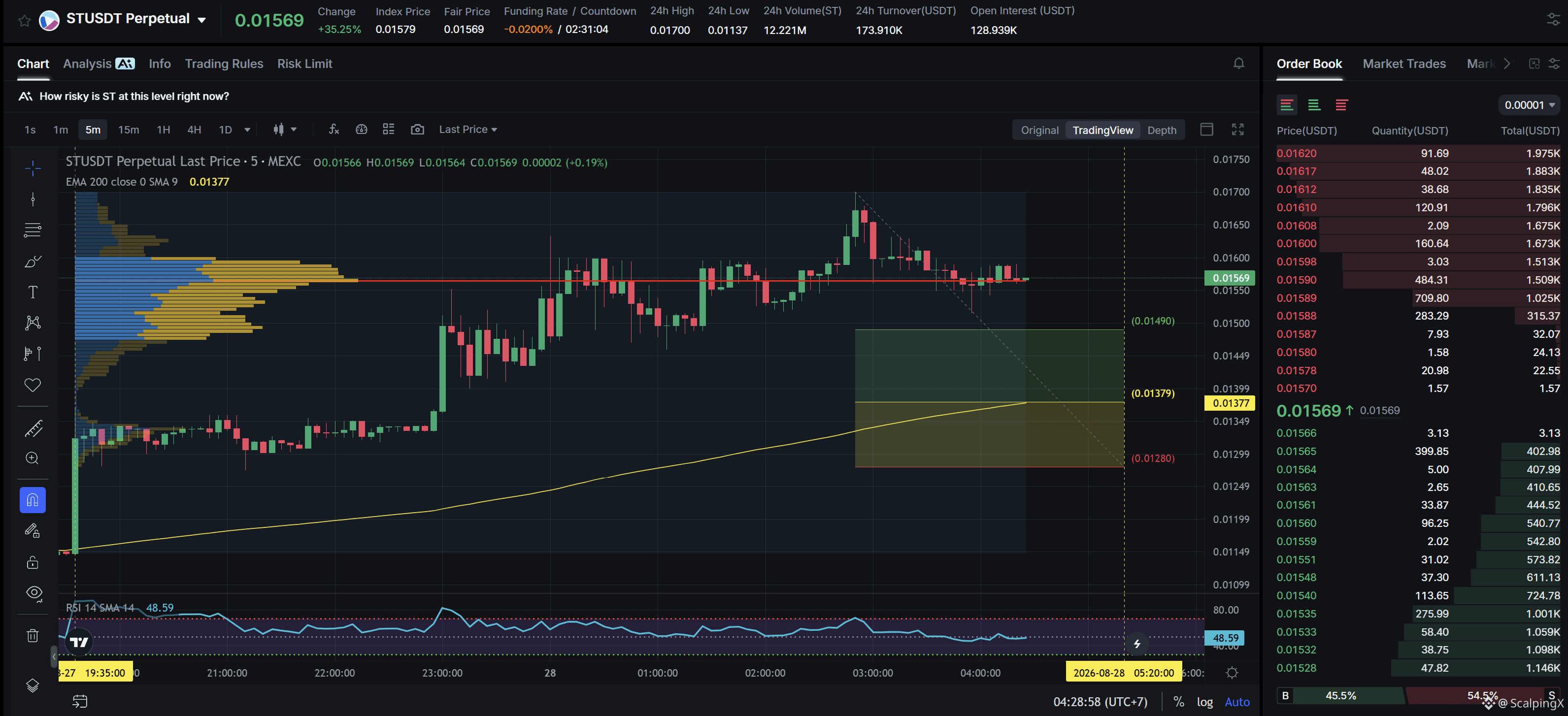The width and height of the screenshot is (1568, 716).
Task: Select the ruler measure tool
Action: [33, 428]
